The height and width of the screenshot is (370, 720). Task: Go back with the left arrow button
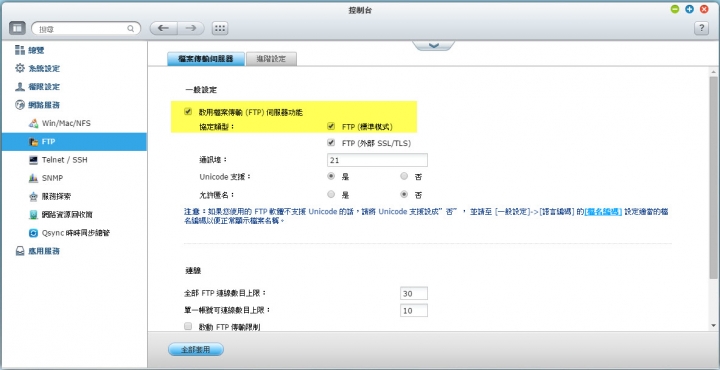(x=163, y=28)
